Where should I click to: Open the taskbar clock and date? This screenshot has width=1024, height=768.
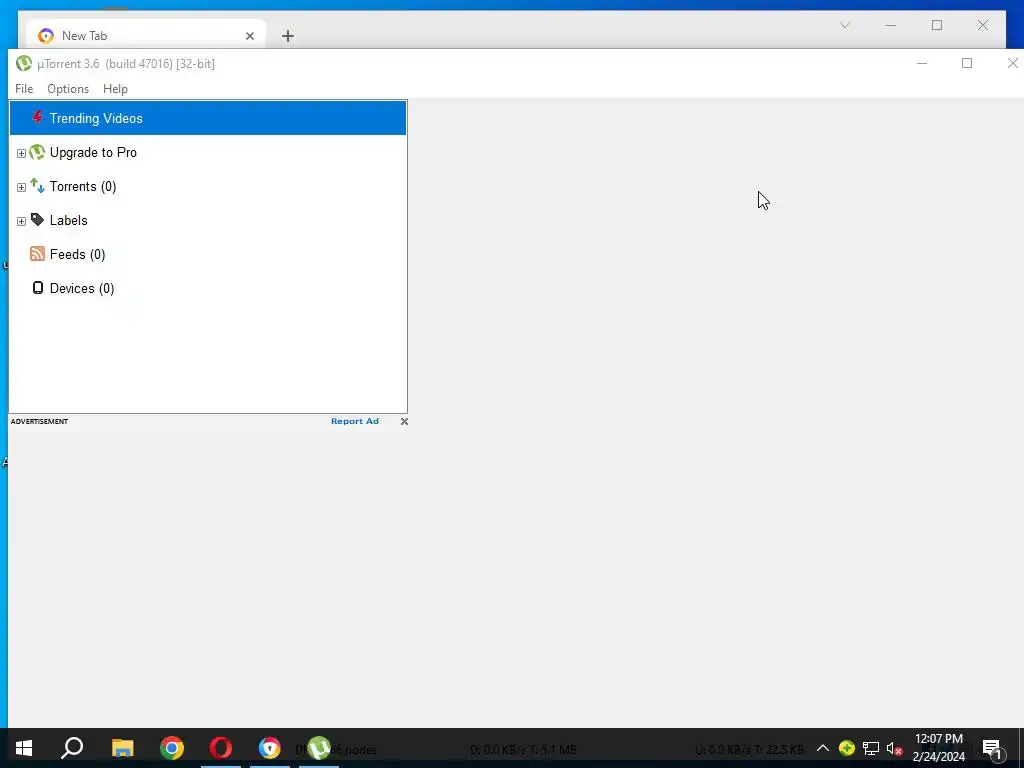(939, 748)
